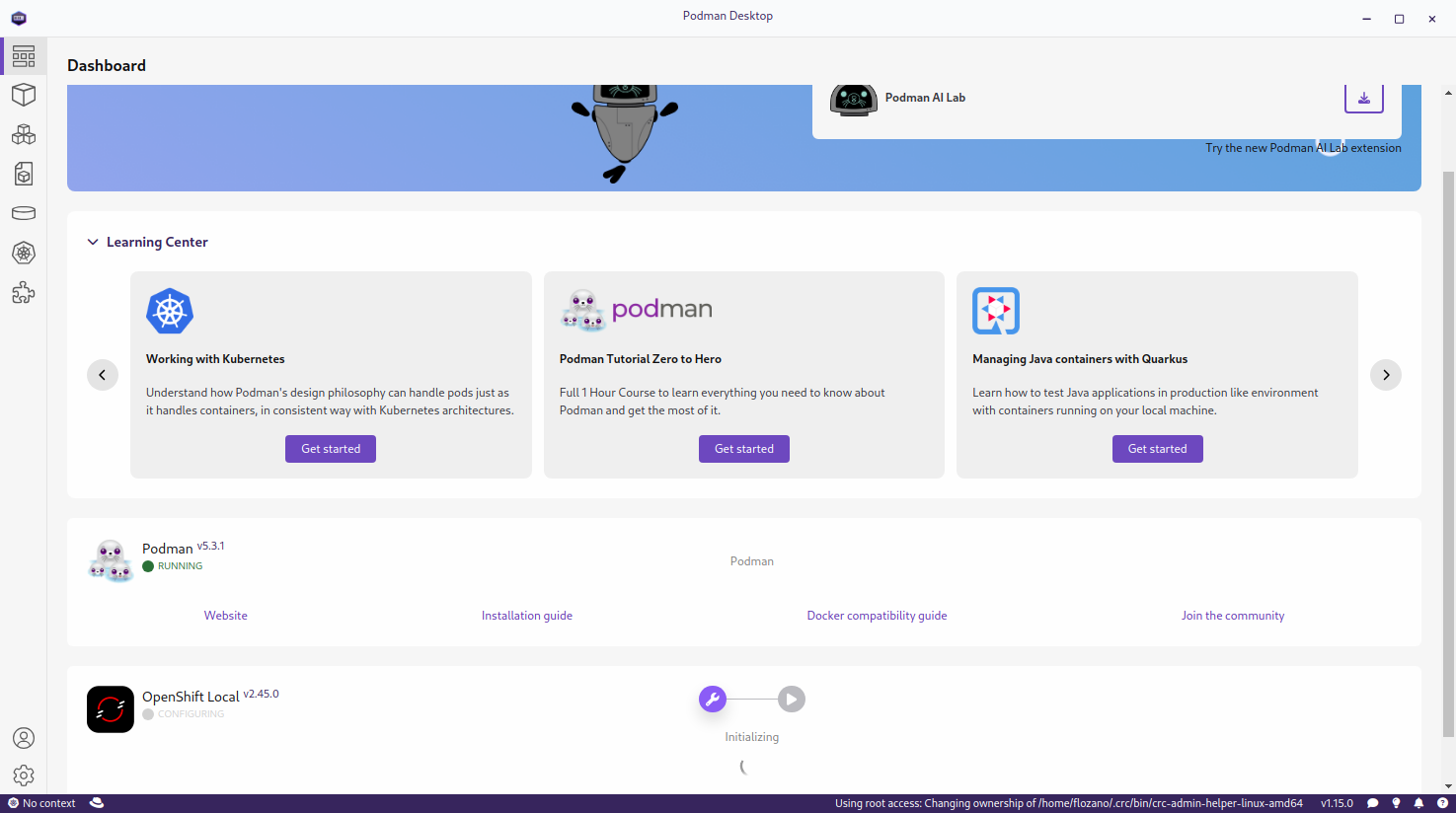Open the lightbulb troubleshooting icon

(x=1396, y=803)
